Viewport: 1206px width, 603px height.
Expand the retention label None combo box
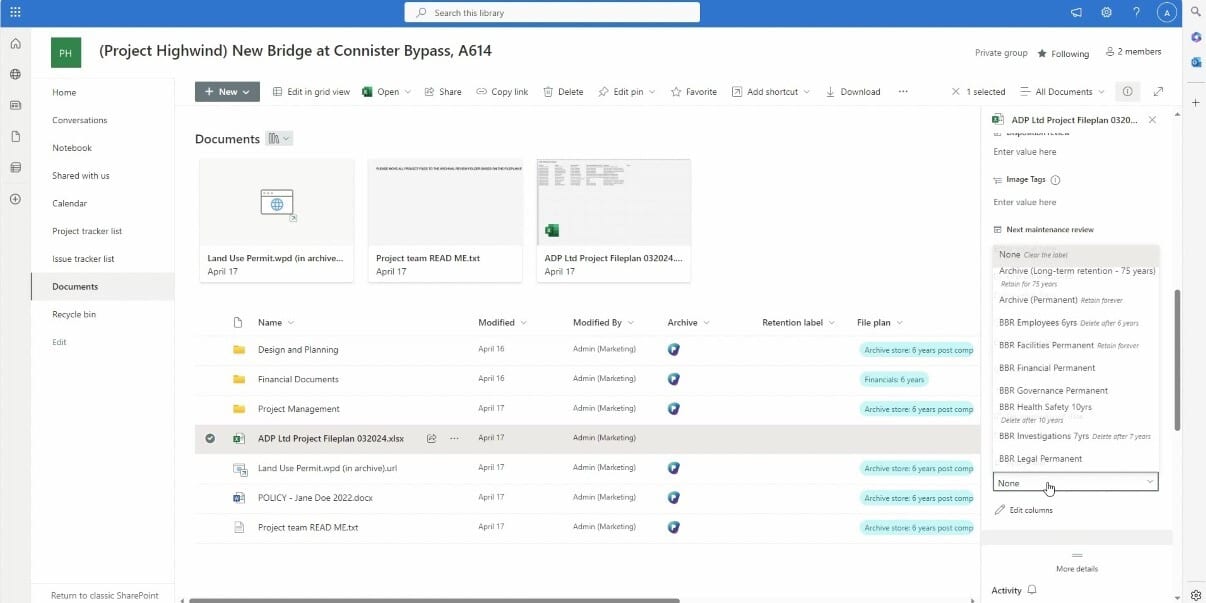(x=1075, y=482)
